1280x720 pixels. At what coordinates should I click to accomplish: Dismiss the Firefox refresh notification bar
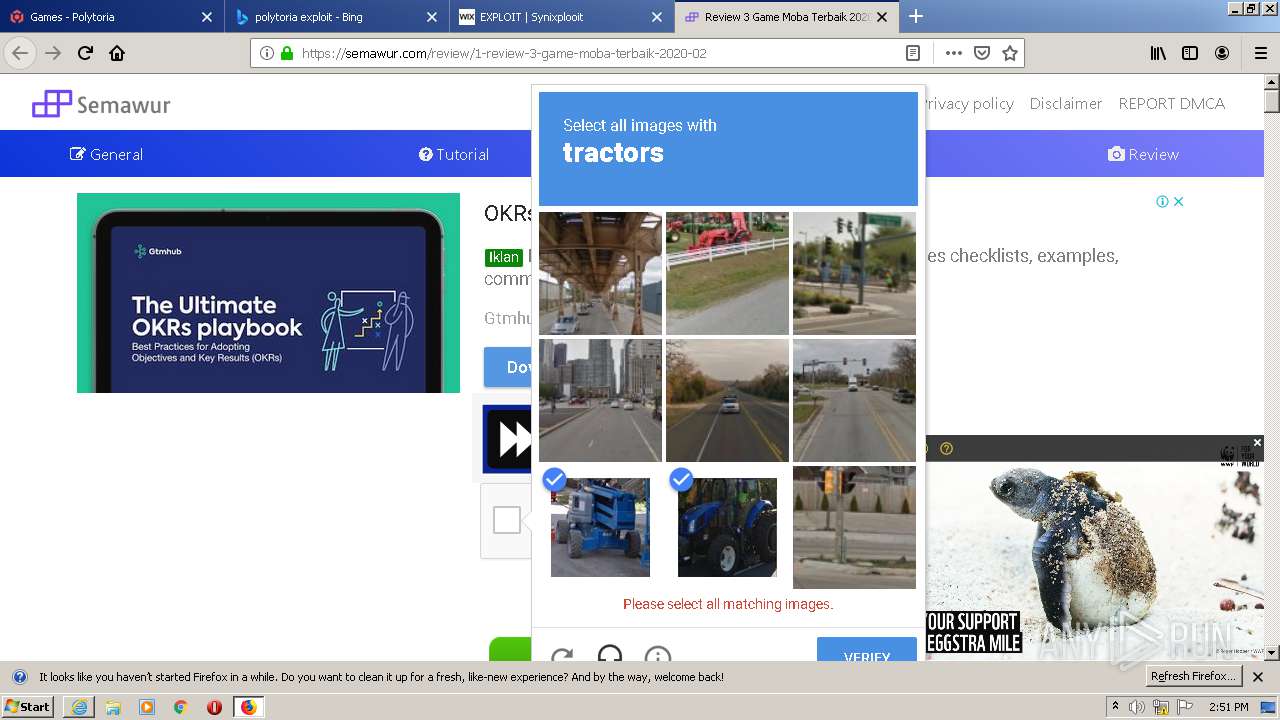[1258, 677]
